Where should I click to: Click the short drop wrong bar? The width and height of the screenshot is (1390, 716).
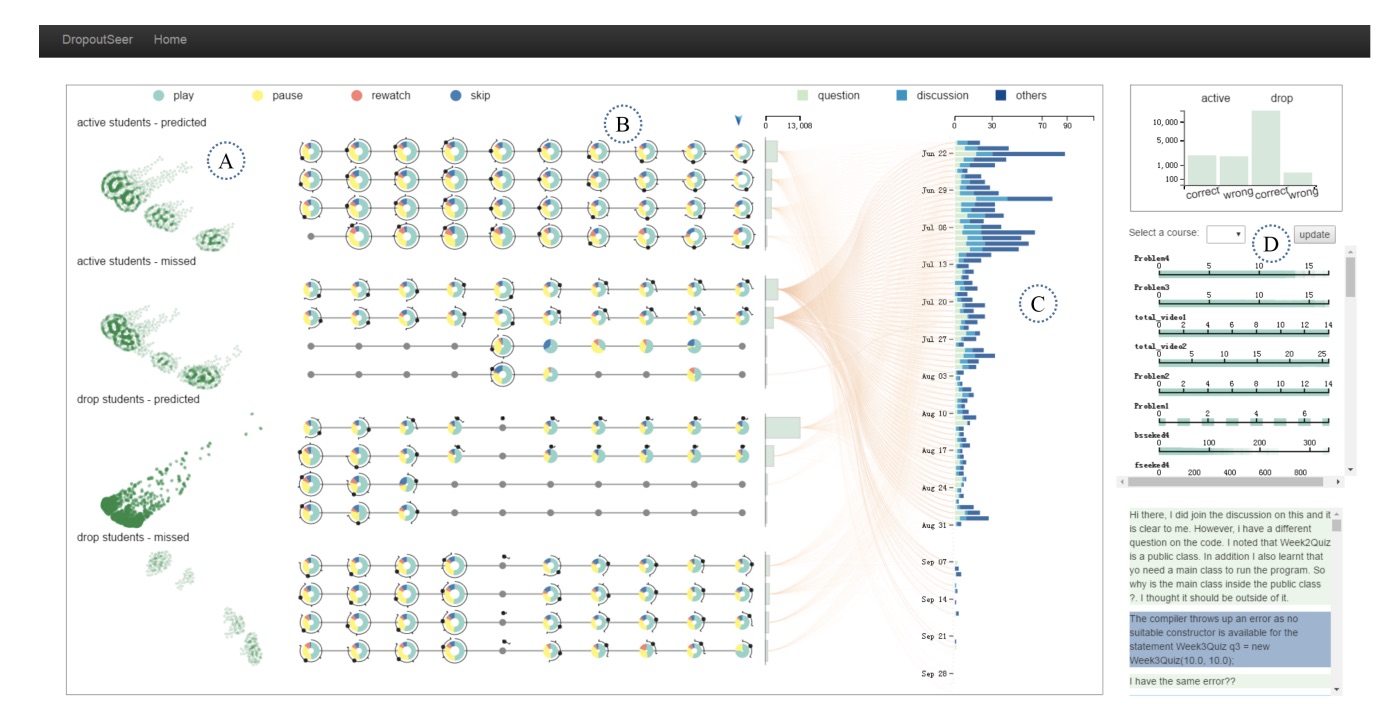coord(1298,178)
